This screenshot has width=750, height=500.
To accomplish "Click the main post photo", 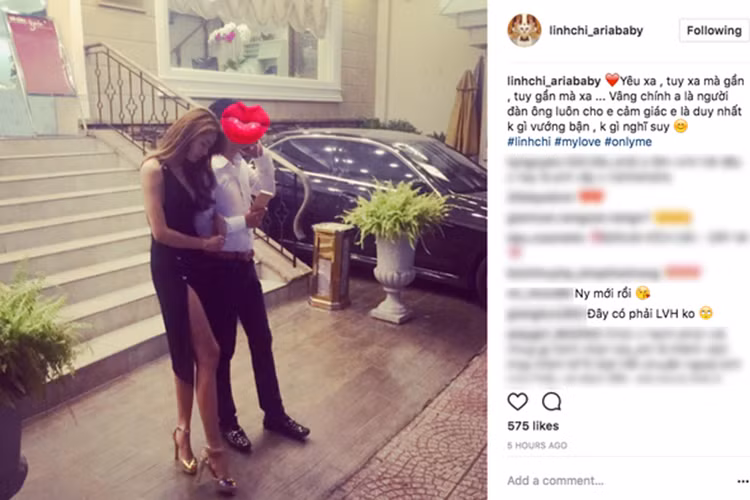I will coord(243,250).
